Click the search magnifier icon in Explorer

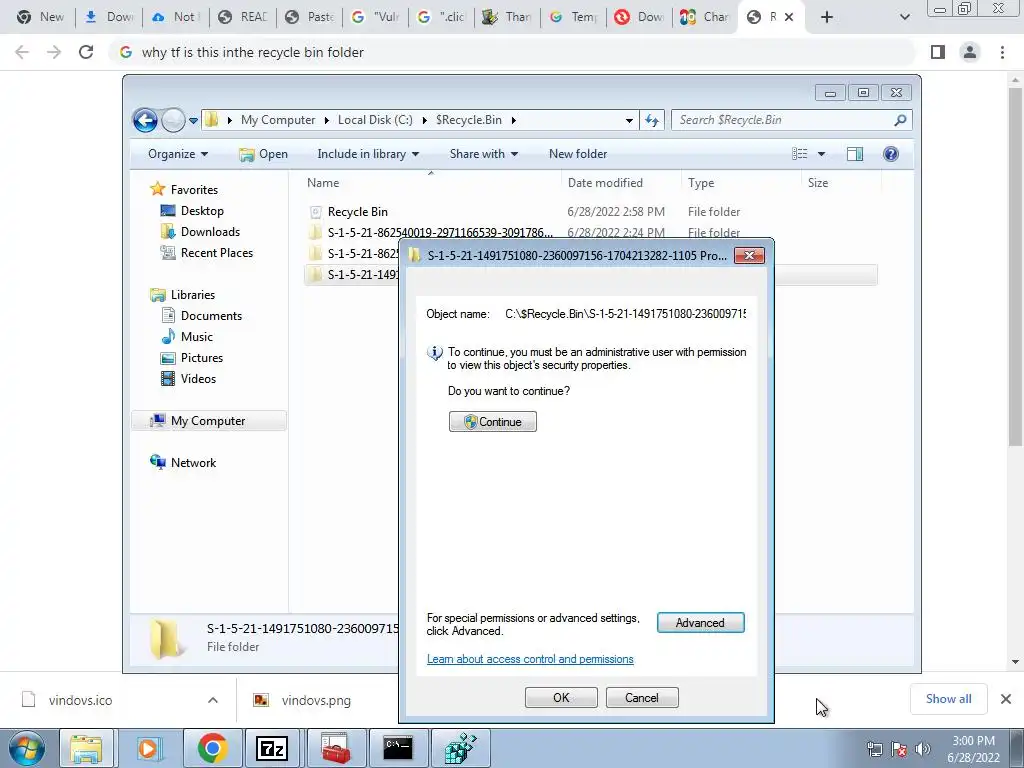(901, 120)
